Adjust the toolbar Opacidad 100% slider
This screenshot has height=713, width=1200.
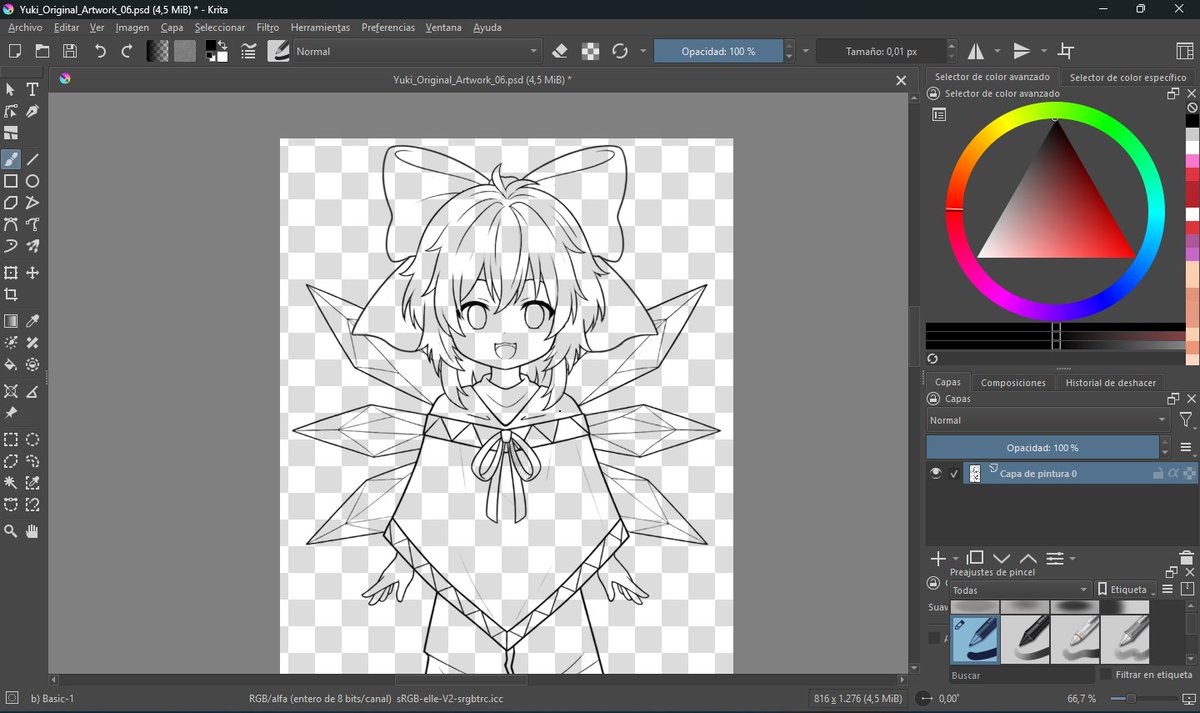click(718, 51)
